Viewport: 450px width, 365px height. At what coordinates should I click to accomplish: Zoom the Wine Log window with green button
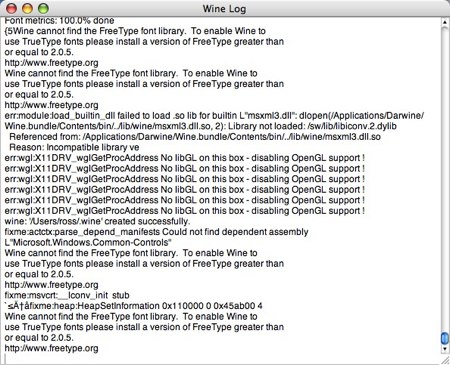43,8
